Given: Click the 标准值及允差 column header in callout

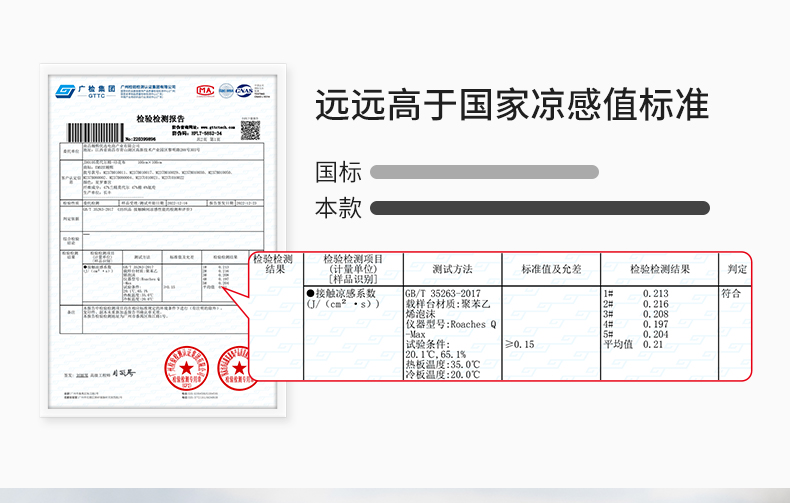Looking at the screenshot, I should (x=550, y=269).
